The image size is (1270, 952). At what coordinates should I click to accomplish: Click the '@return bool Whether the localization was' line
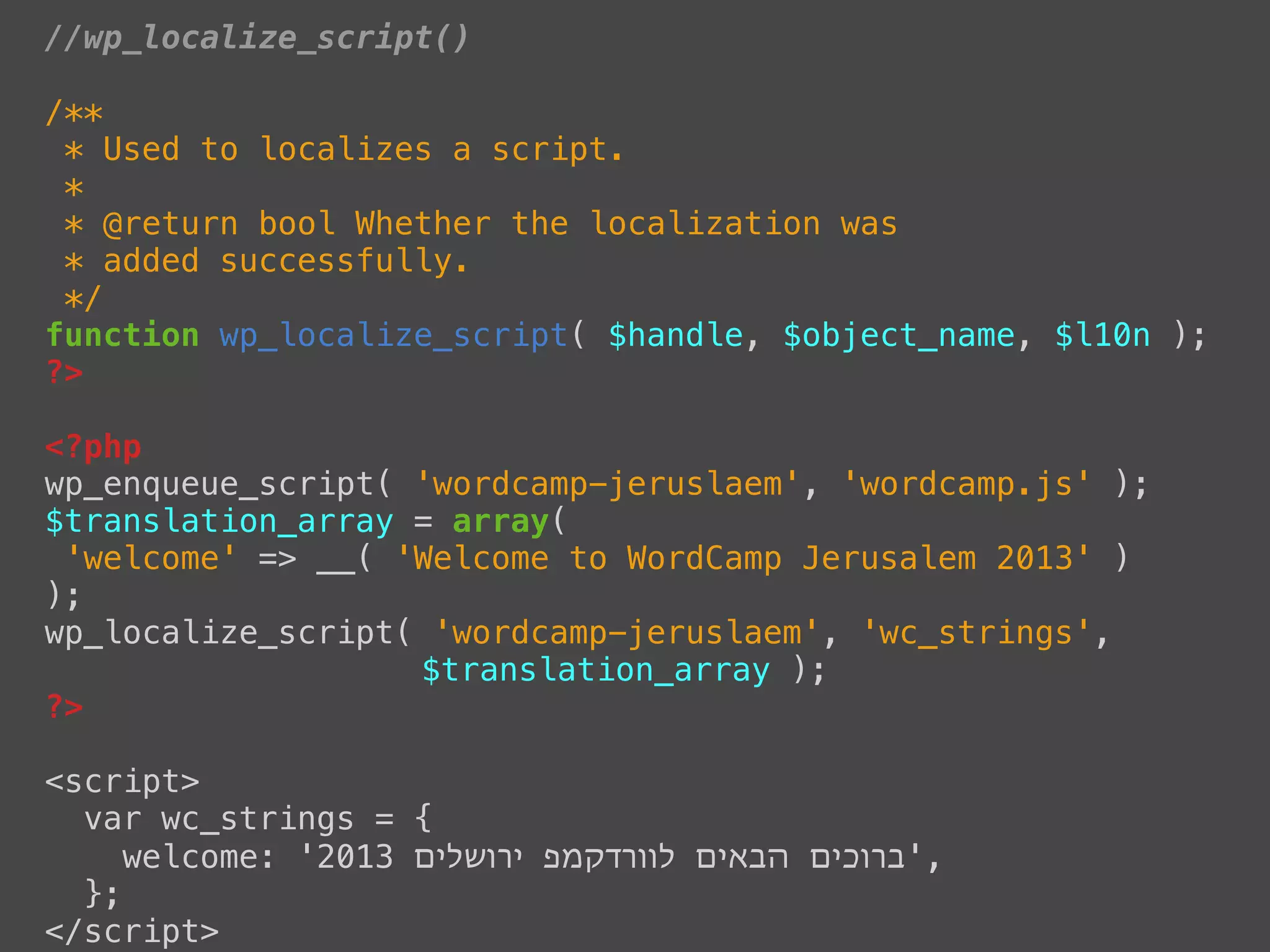(500, 224)
